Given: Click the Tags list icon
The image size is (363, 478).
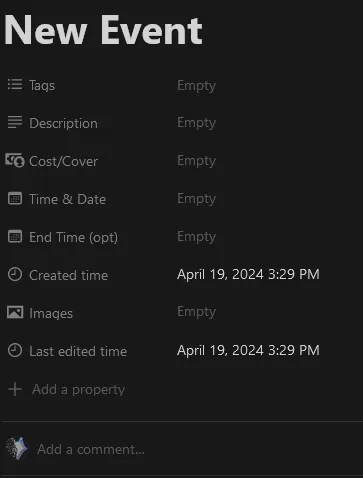Looking at the screenshot, I should coord(15,85).
